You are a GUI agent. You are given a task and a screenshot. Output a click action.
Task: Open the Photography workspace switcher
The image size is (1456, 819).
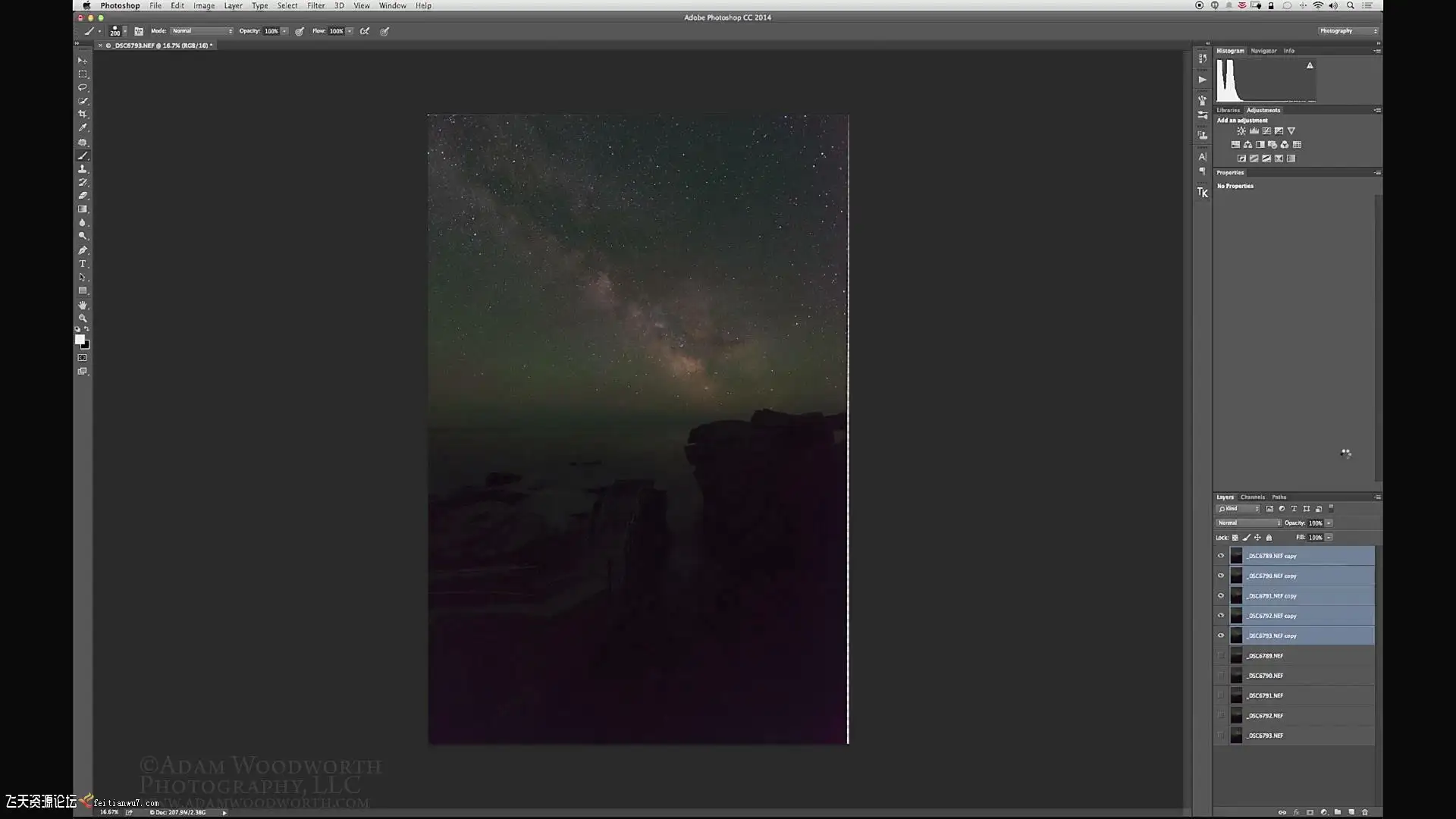click(1348, 31)
